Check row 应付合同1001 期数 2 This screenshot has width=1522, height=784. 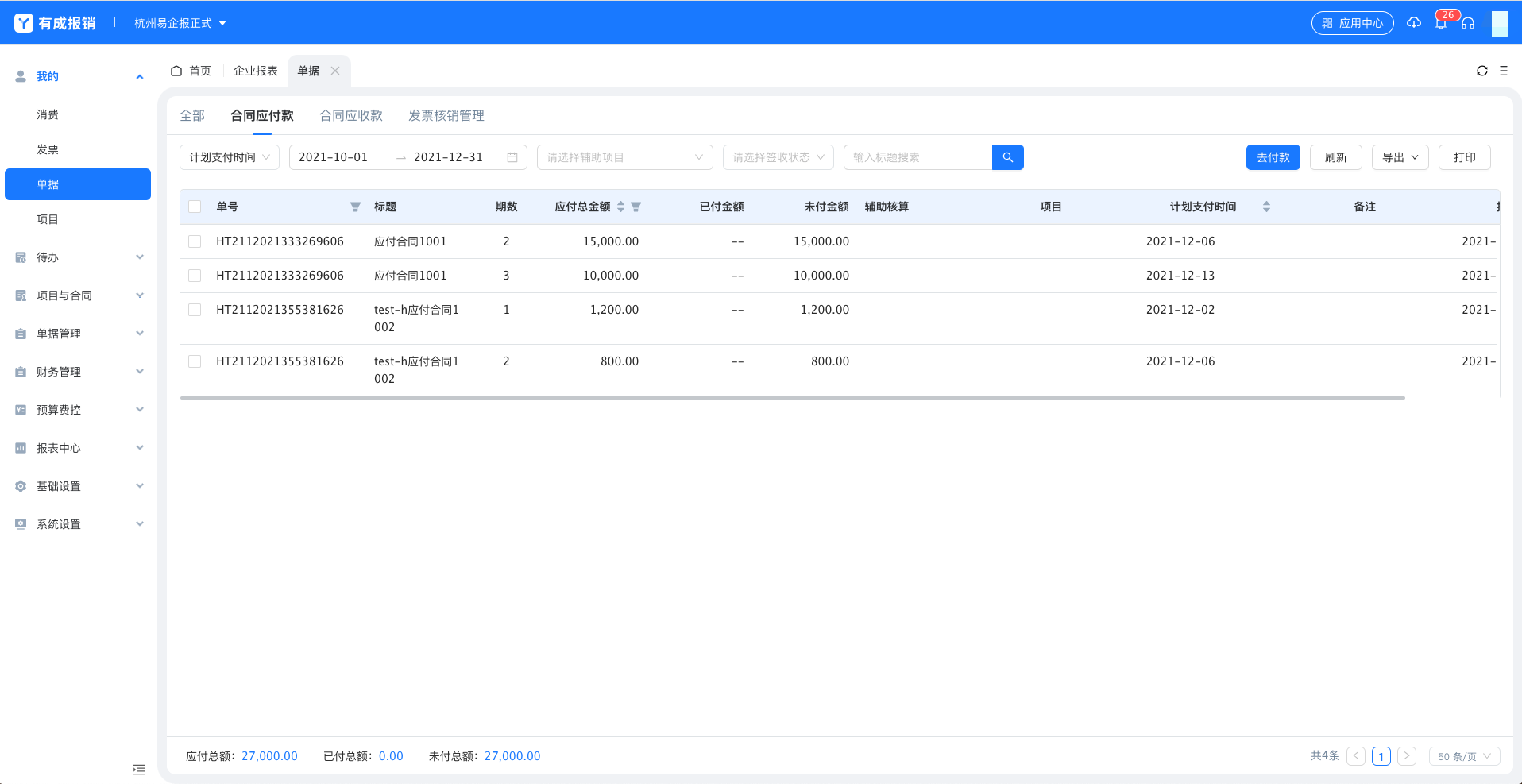click(195, 241)
